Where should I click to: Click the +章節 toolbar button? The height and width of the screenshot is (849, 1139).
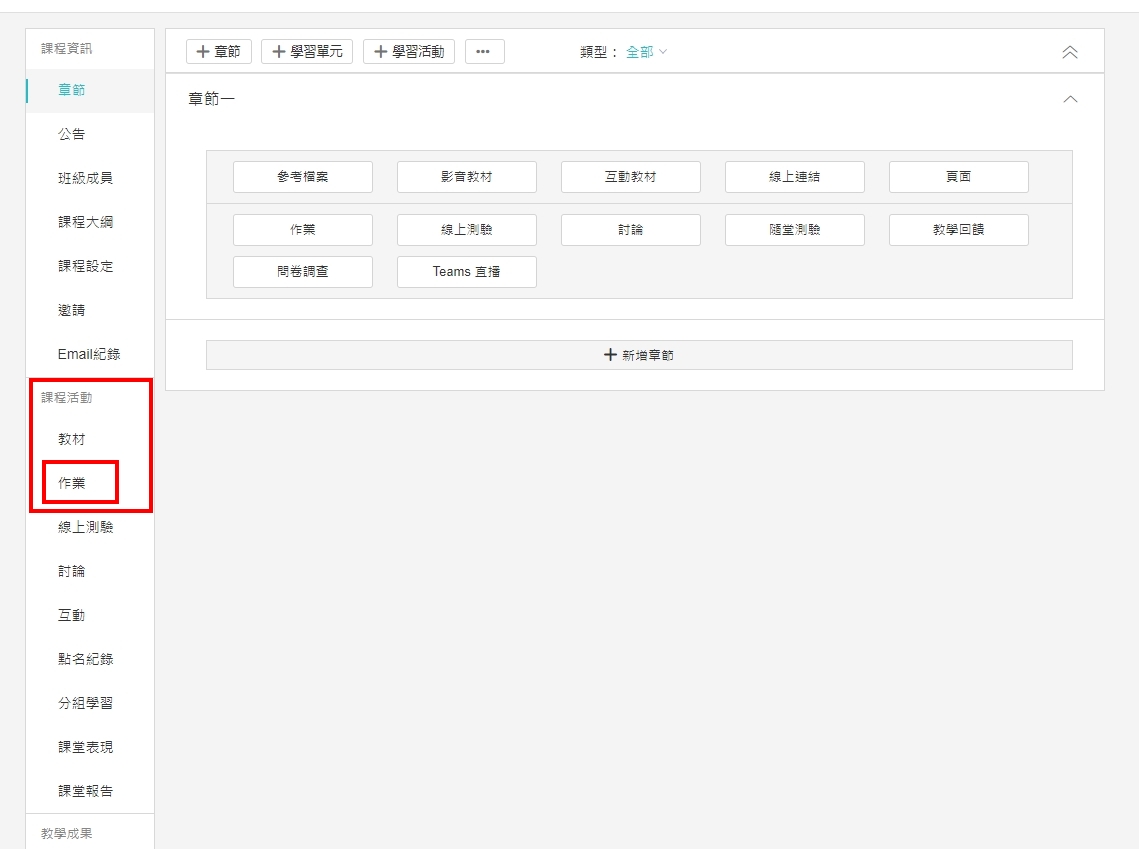coord(219,52)
